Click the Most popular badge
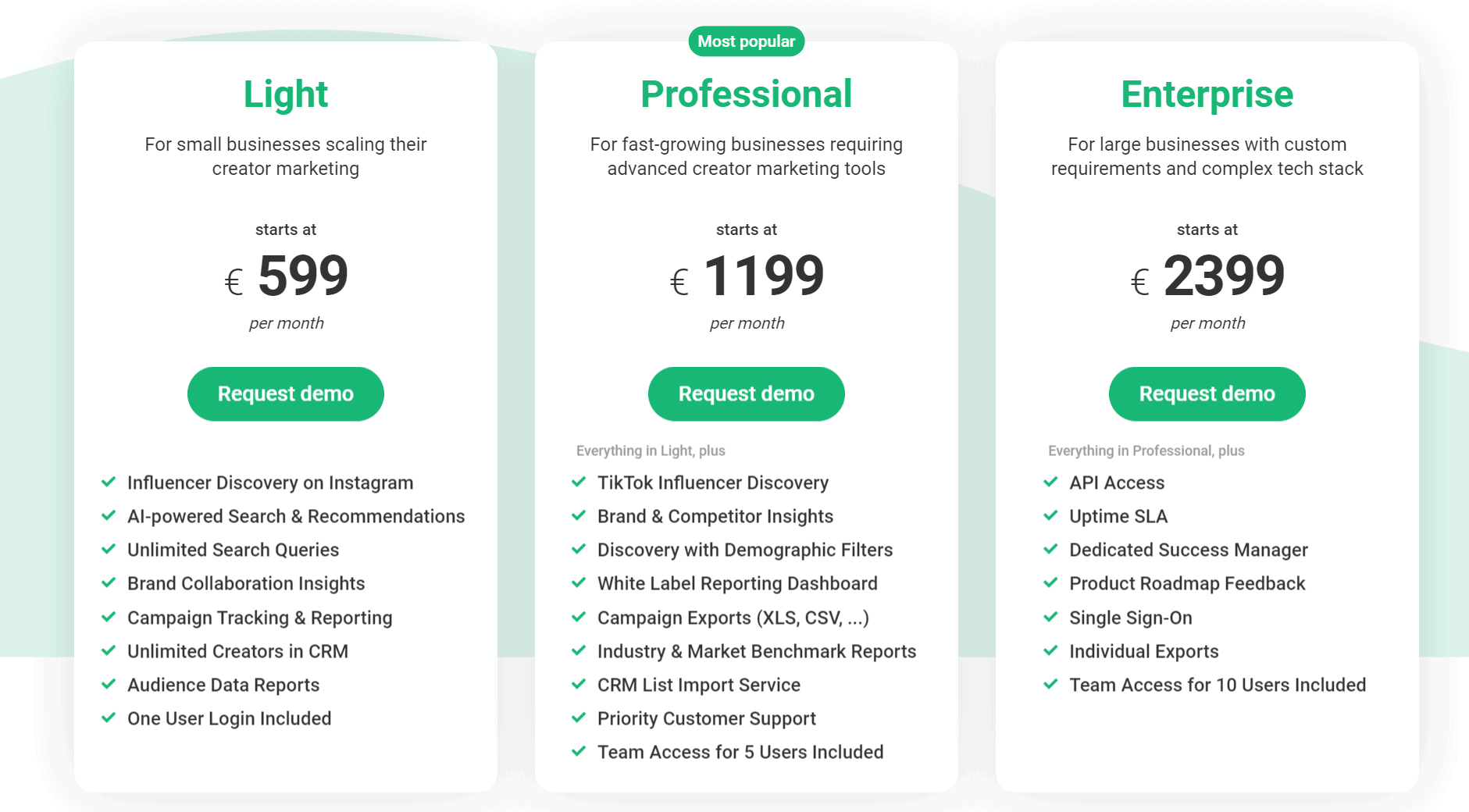Screen dimensions: 1469x812 pyautogui.click(x=746, y=41)
